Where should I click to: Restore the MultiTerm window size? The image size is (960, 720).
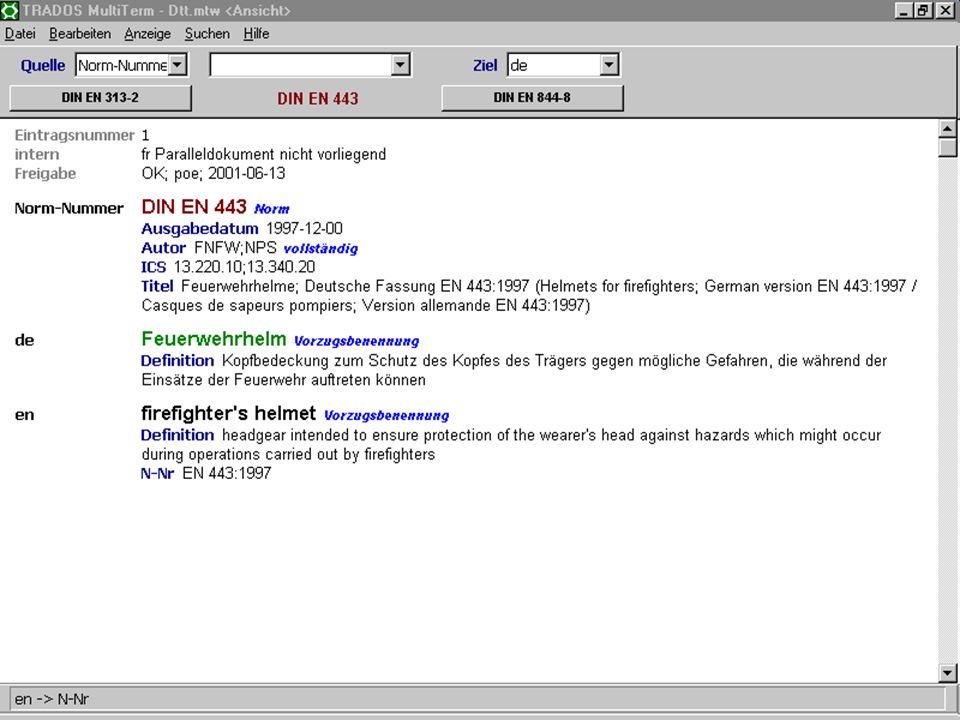[x=923, y=10]
